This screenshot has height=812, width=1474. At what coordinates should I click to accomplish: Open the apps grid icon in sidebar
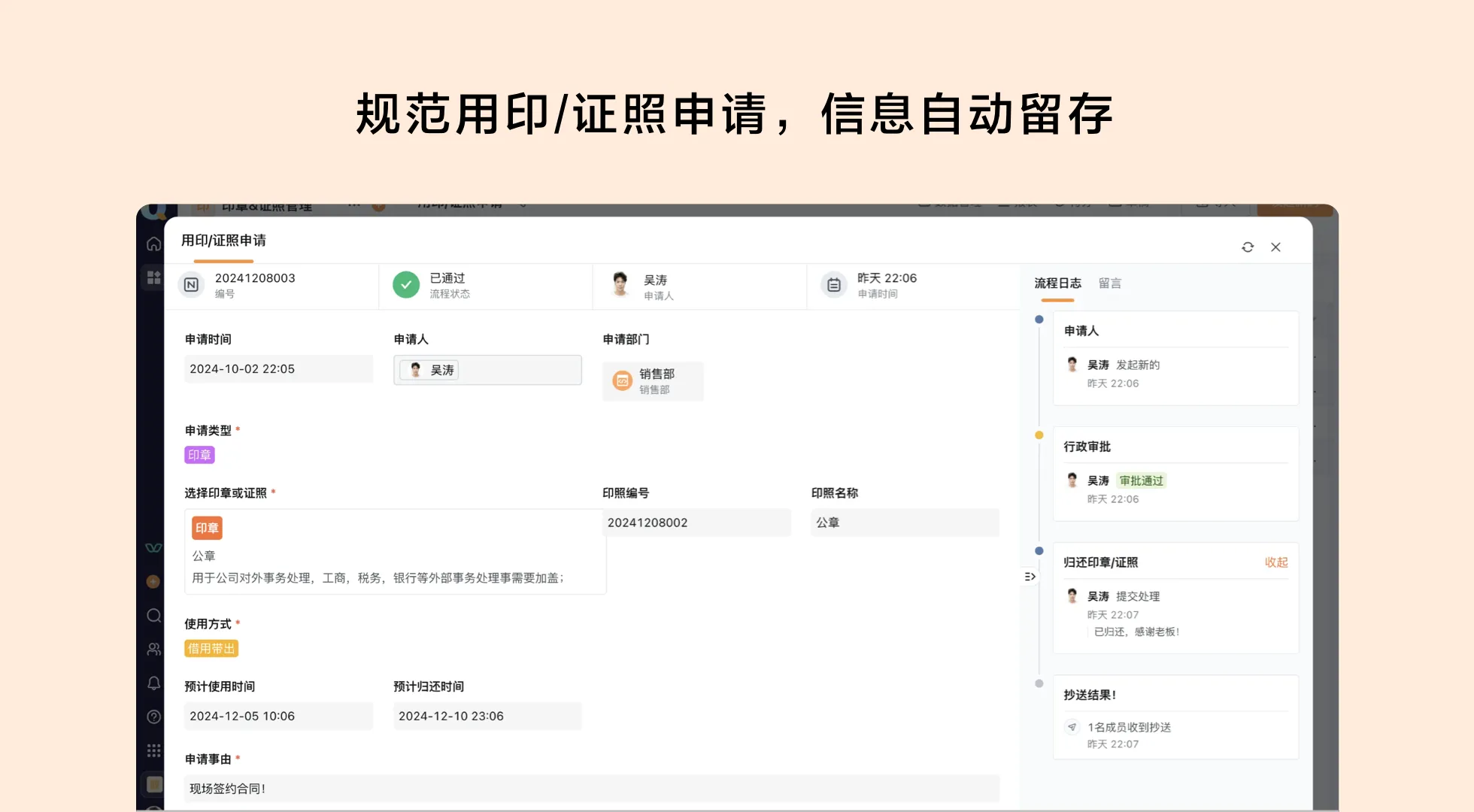[x=153, y=277]
